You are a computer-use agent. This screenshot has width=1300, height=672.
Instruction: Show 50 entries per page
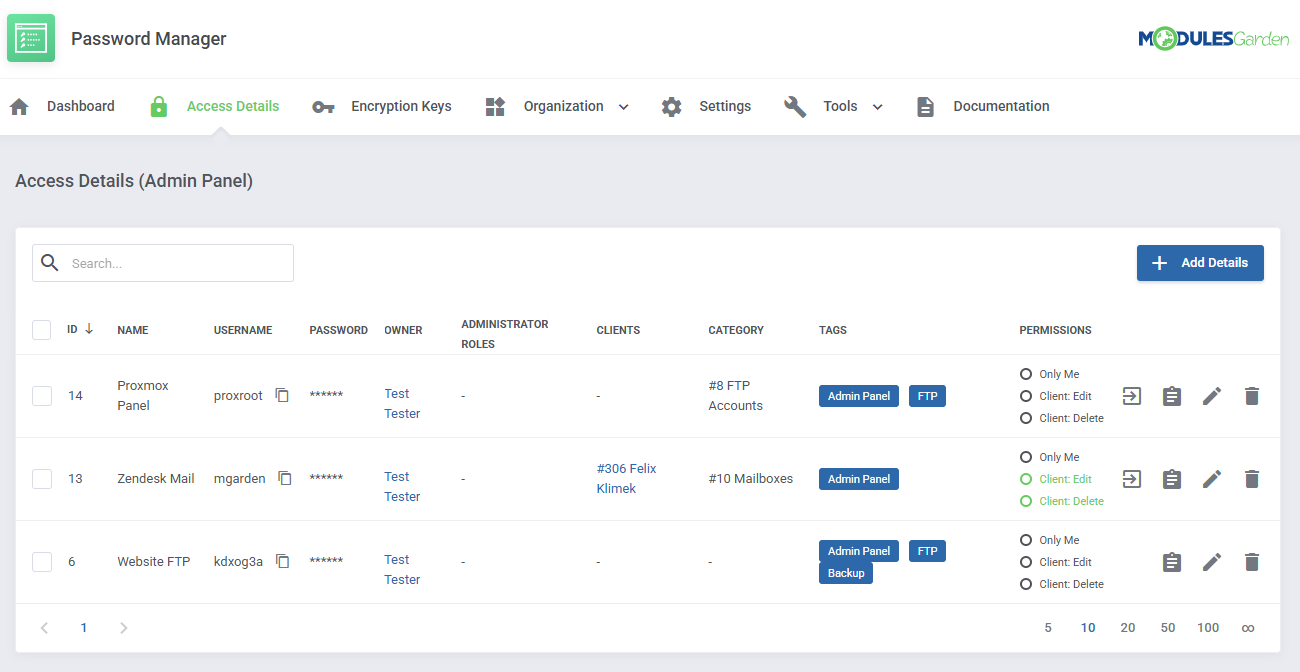pyautogui.click(x=1168, y=628)
